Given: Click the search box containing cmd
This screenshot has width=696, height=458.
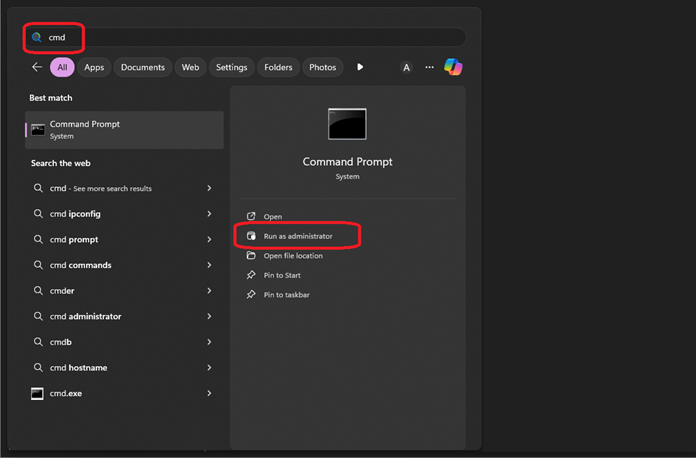Looking at the screenshot, I should 250,37.
